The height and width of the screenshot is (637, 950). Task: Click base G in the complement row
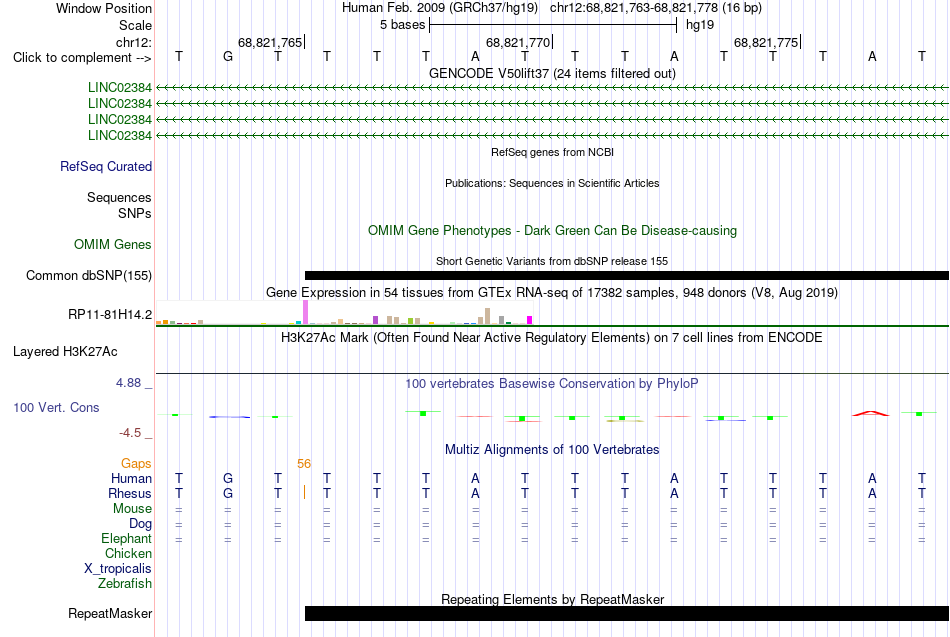click(x=228, y=57)
